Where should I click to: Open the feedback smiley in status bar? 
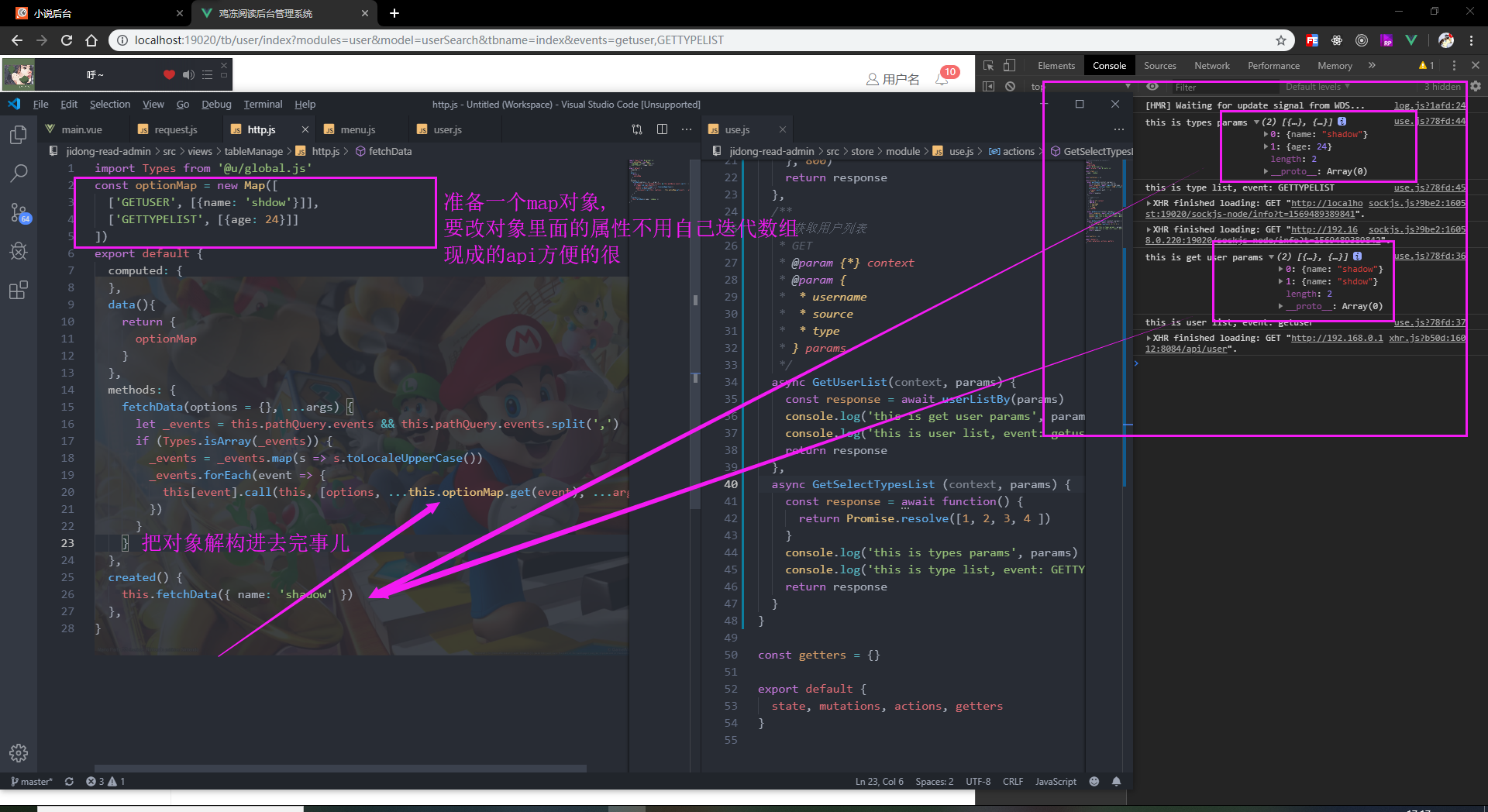coord(1094,782)
